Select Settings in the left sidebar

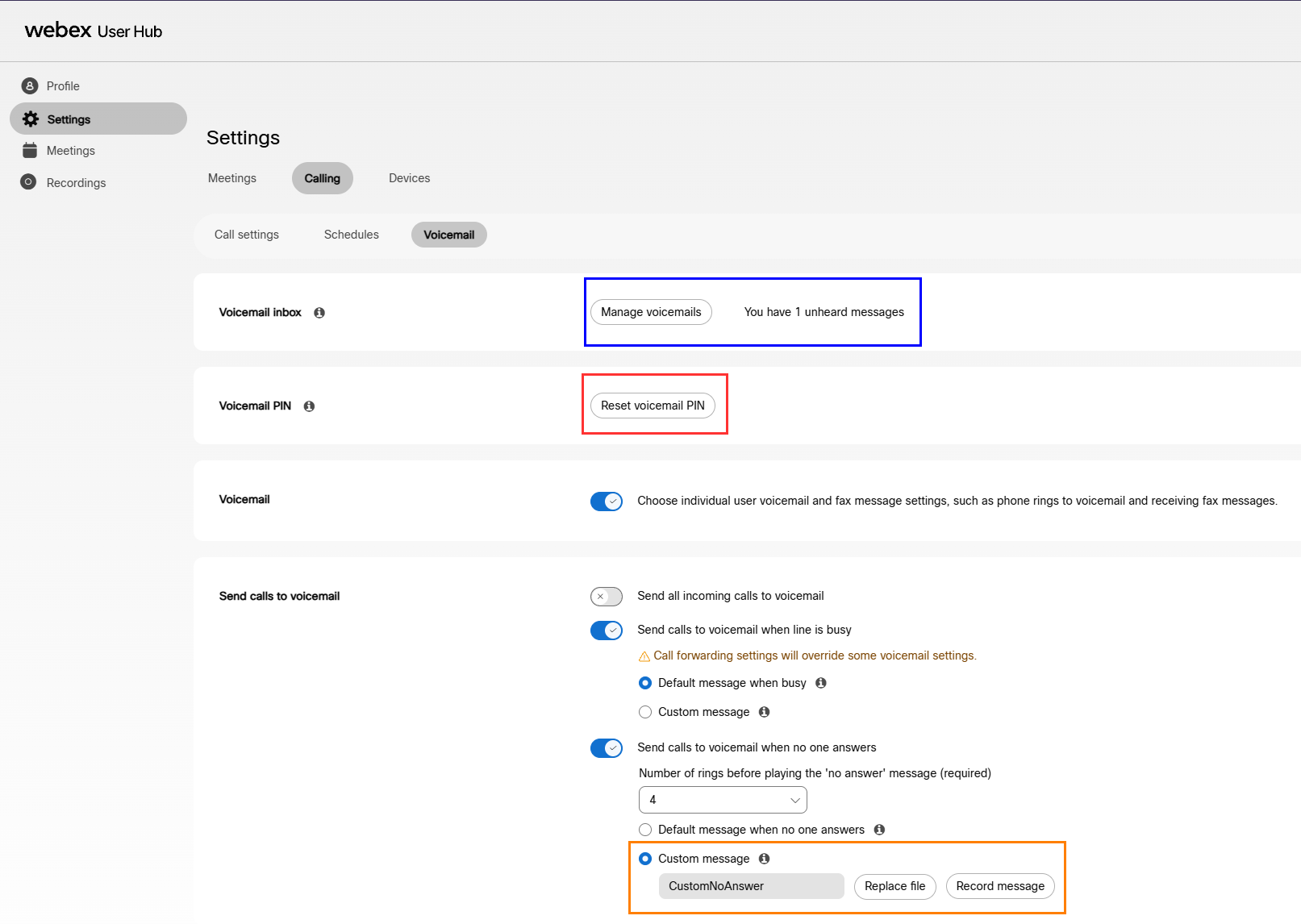click(98, 119)
